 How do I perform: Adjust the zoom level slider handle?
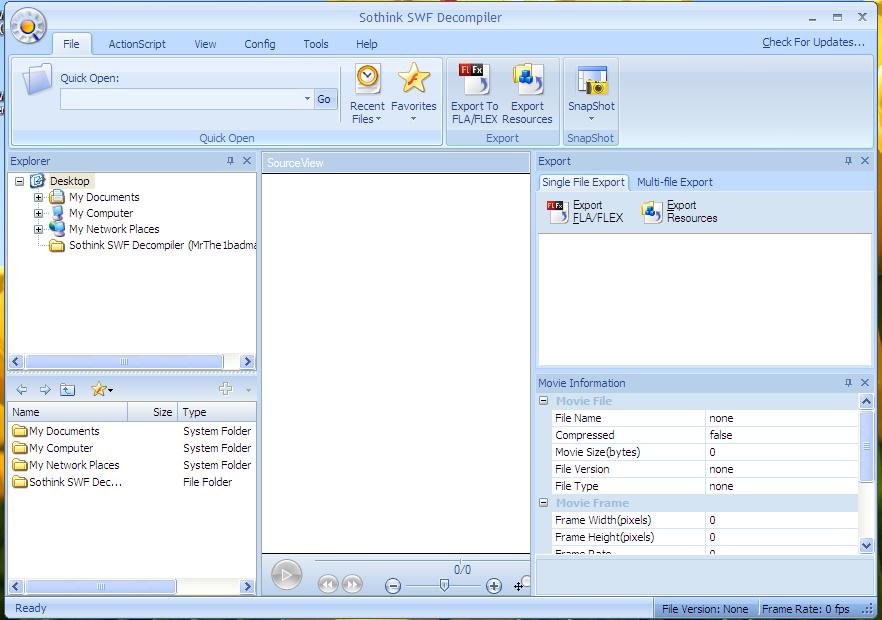click(444, 586)
